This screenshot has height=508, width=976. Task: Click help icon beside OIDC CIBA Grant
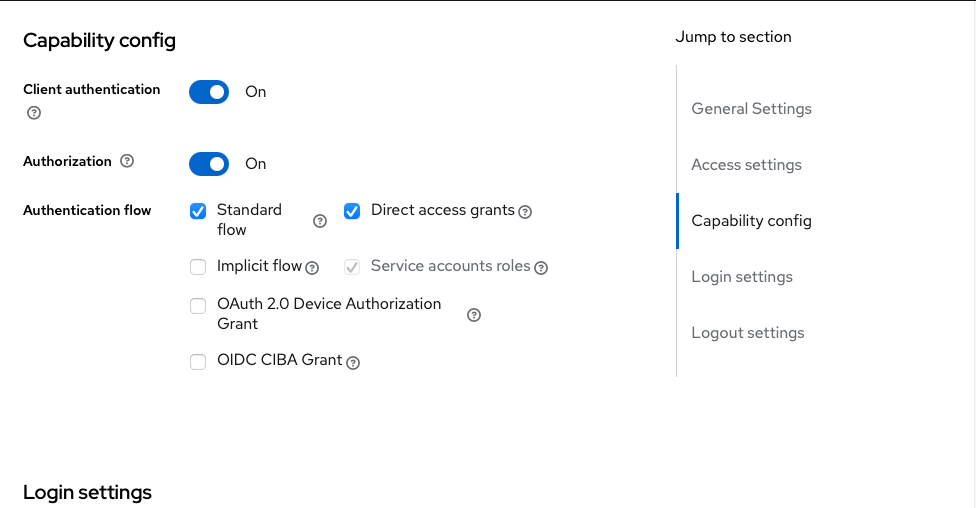click(353, 362)
